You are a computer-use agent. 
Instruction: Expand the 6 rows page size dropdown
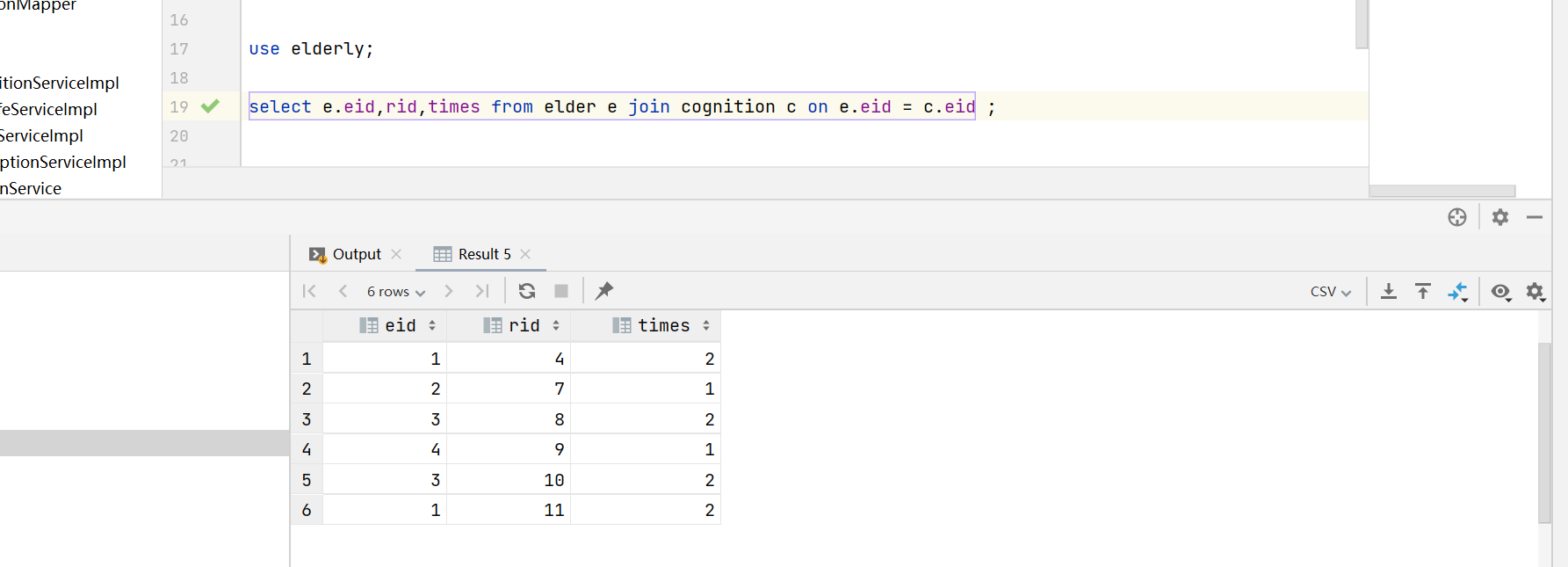click(395, 292)
